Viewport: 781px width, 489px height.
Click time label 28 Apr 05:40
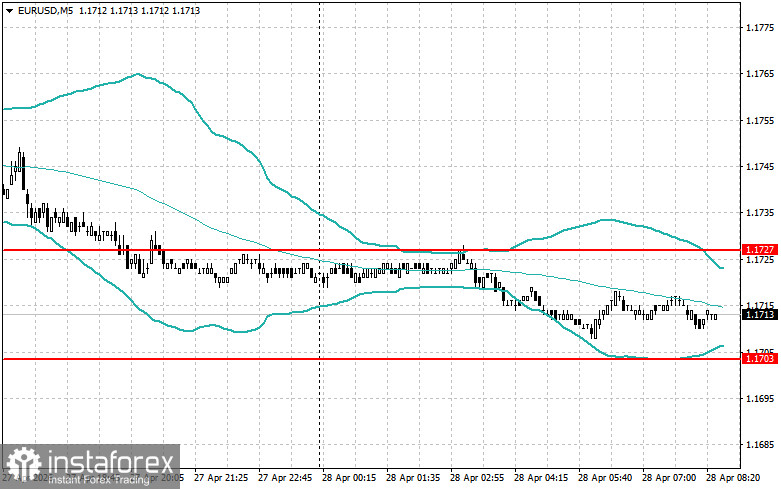tap(605, 478)
